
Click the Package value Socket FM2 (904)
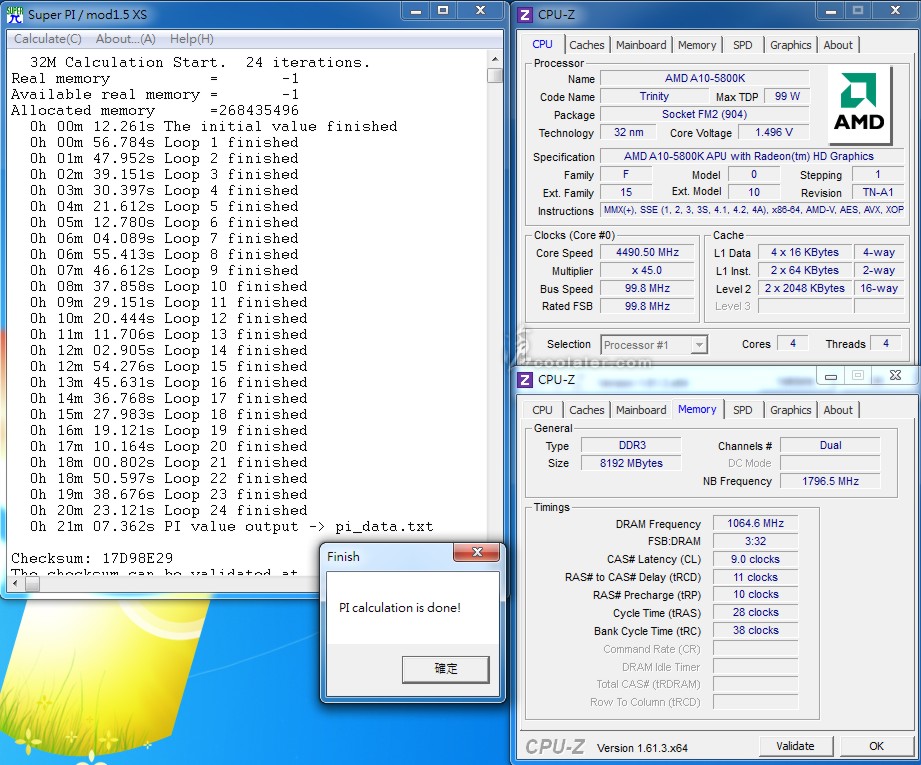coord(705,114)
